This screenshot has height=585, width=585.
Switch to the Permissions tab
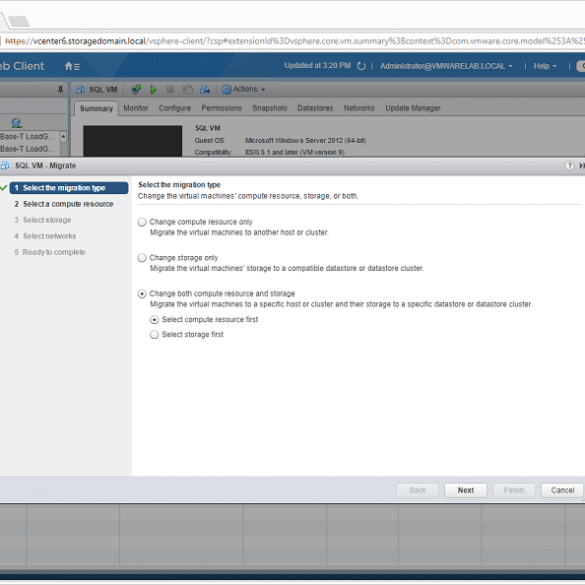coord(222,108)
